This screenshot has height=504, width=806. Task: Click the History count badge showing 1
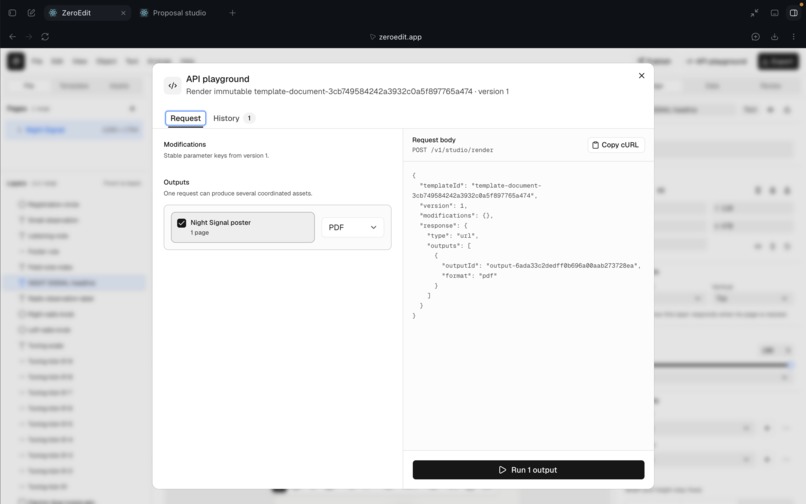tap(249, 118)
